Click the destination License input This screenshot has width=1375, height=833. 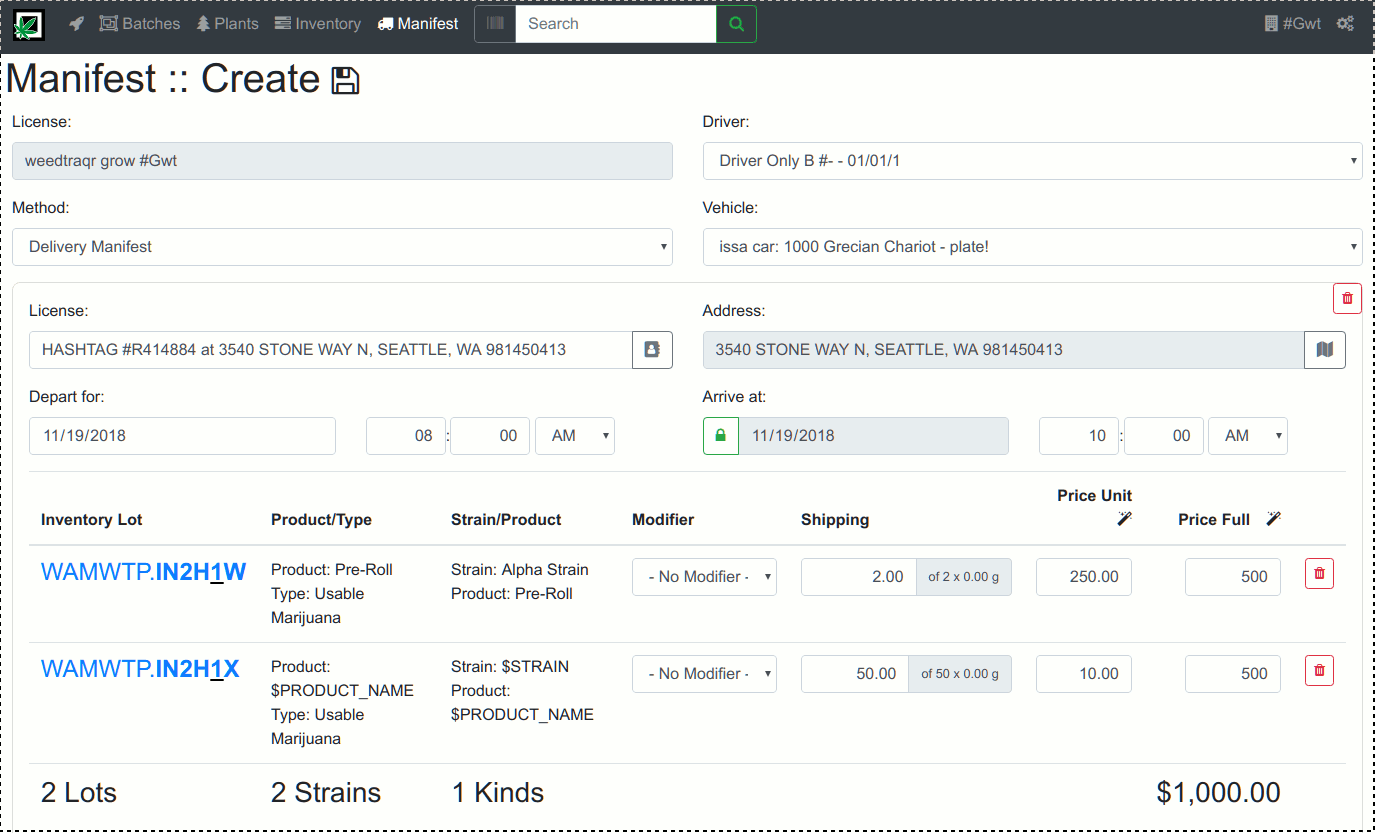pos(331,350)
